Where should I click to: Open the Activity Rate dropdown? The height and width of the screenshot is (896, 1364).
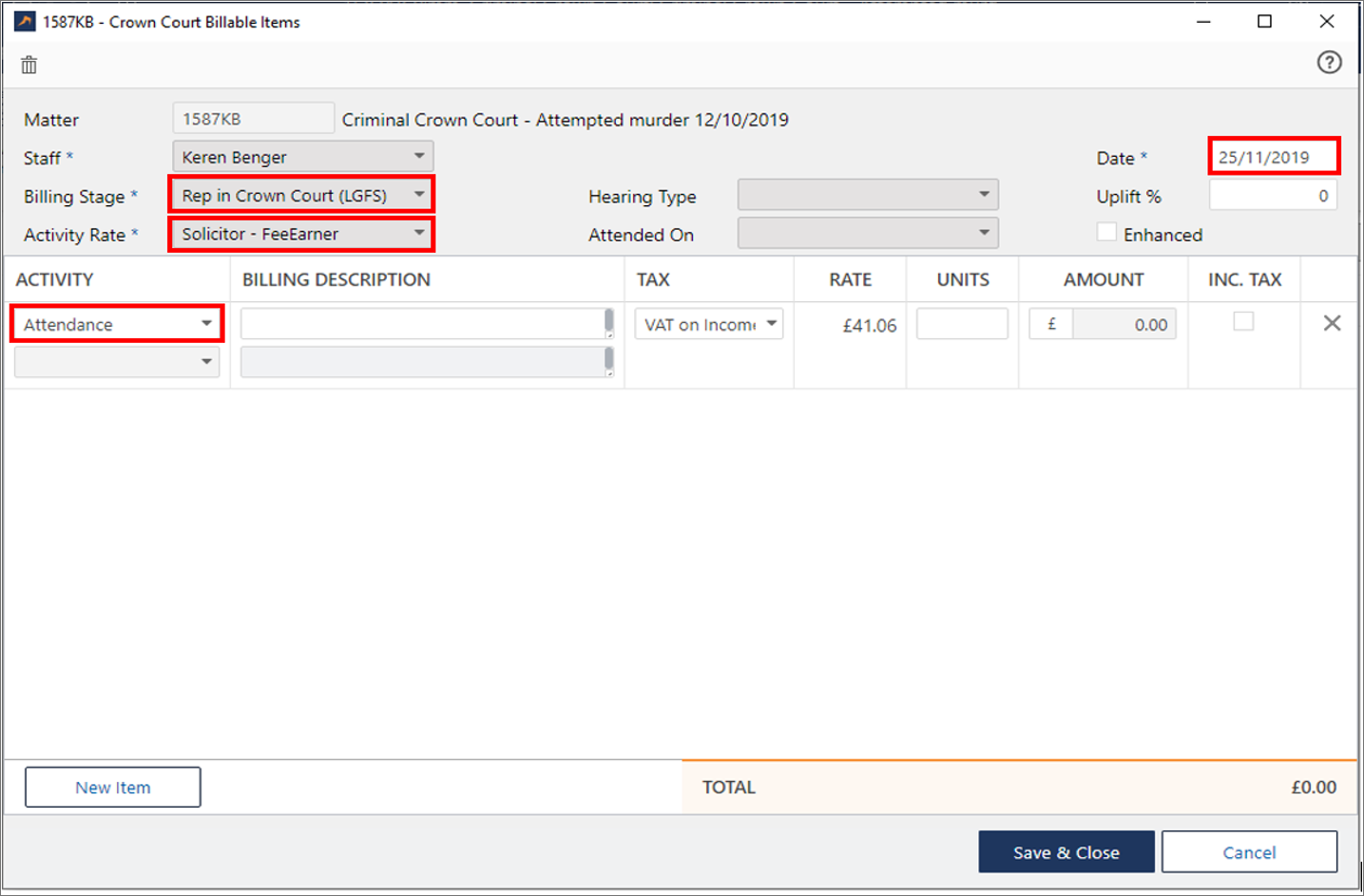pyautogui.click(x=302, y=234)
